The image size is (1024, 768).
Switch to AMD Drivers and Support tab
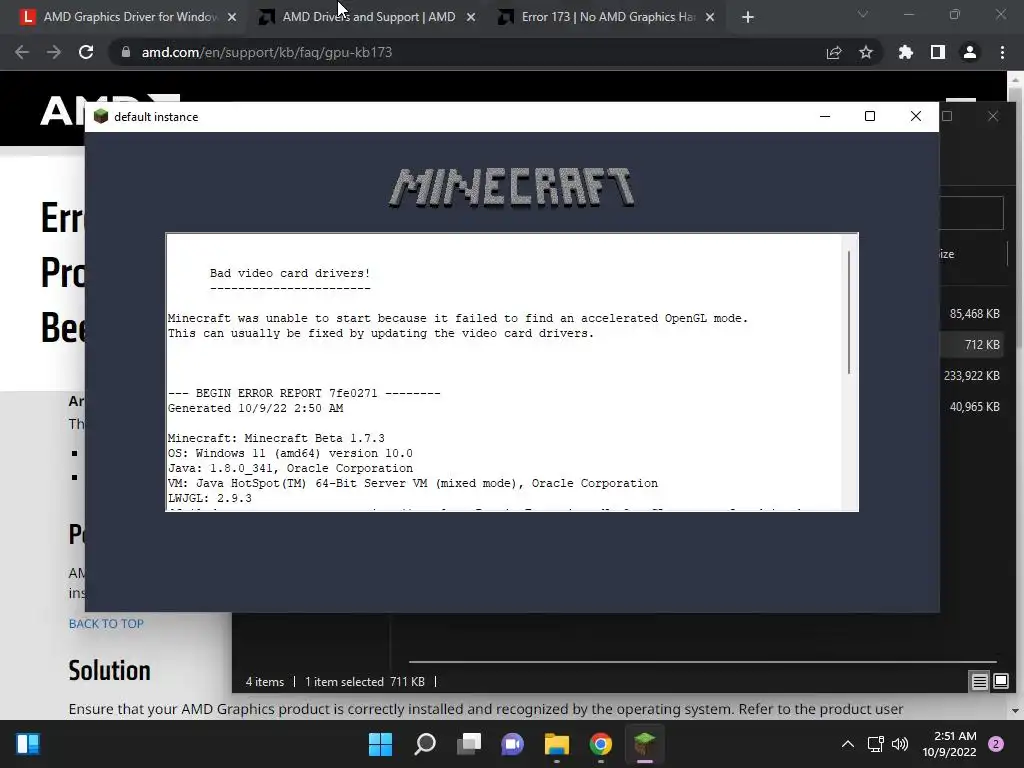(368, 17)
